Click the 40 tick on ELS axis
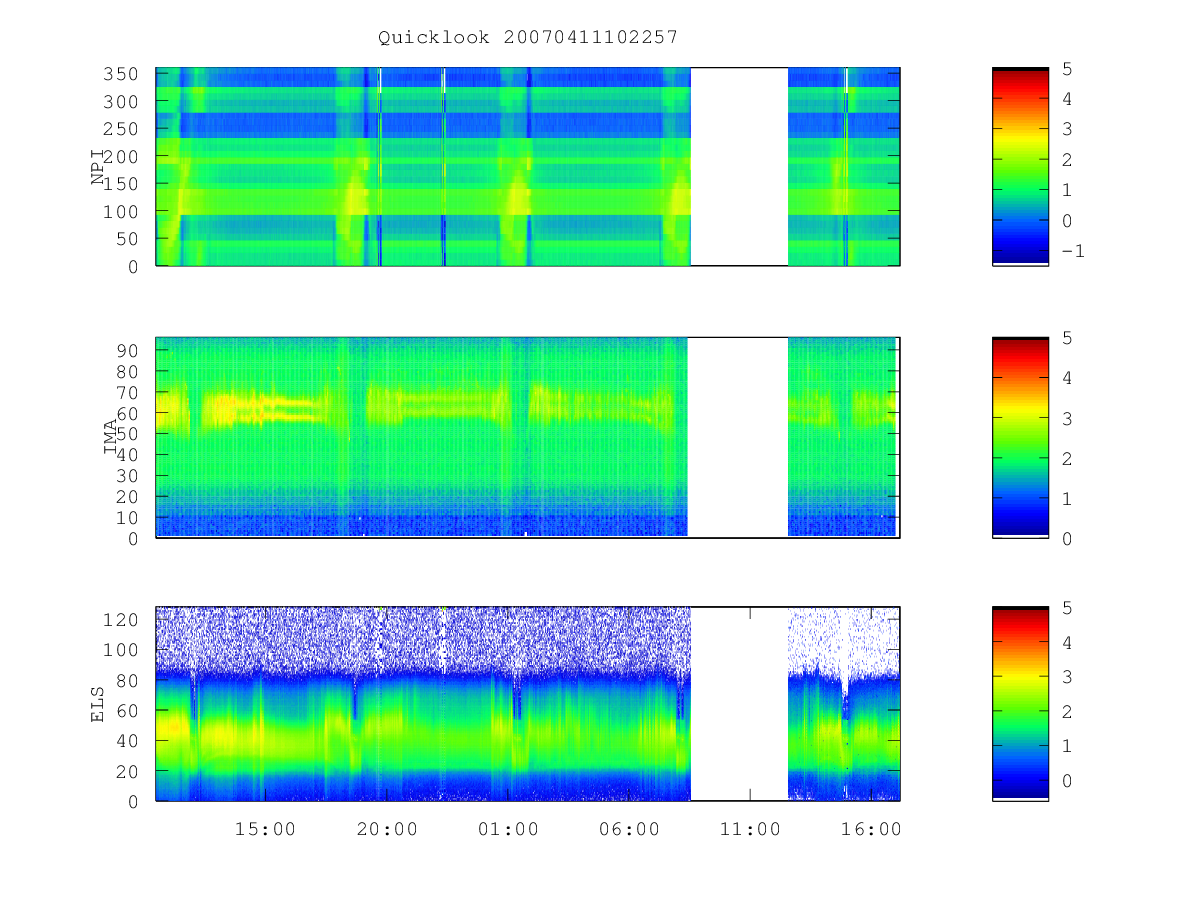The height and width of the screenshot is (900, 1200). click(128, 741)
